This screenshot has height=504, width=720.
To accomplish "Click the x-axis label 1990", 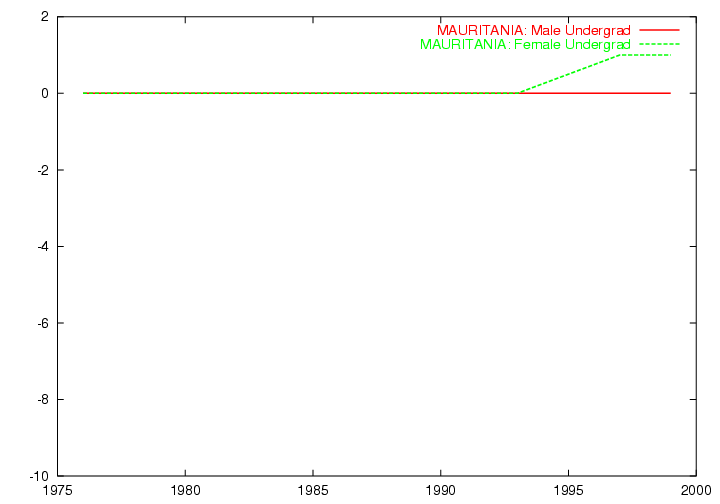I will [x=440, y=491].
